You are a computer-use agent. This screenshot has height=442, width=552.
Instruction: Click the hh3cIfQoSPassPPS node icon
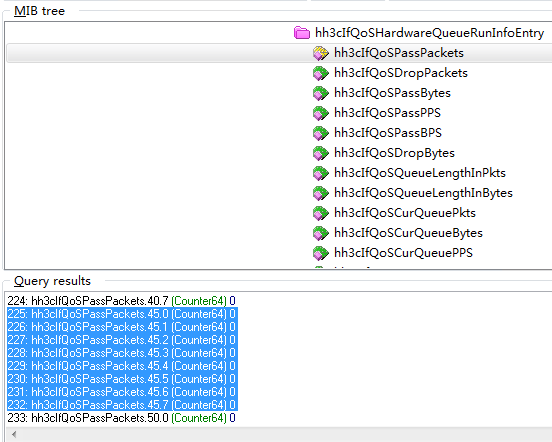click(321, 113)
